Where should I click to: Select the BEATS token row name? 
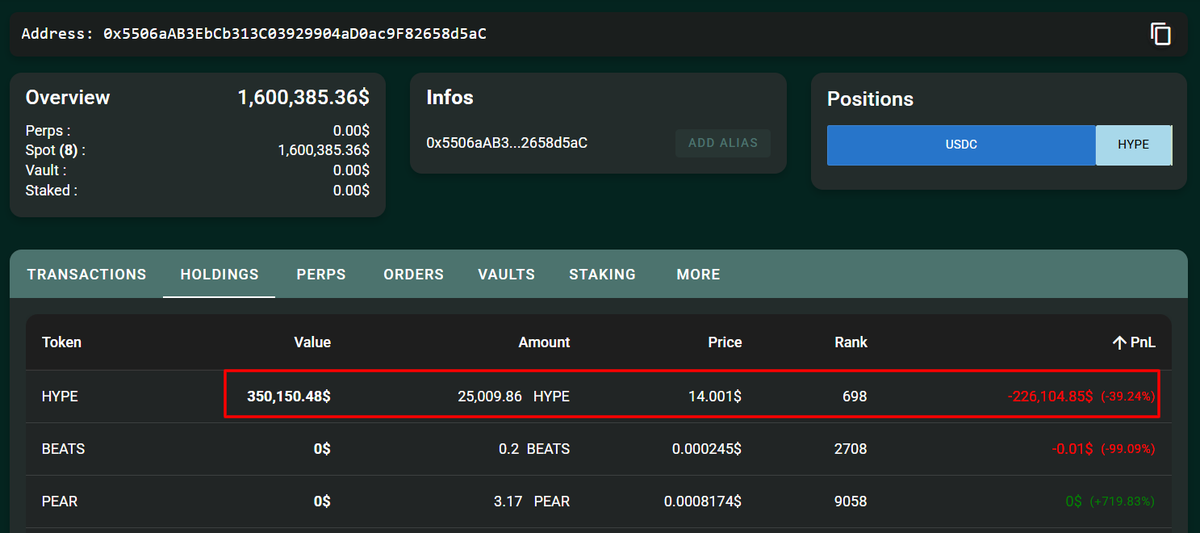click(63, 449)
